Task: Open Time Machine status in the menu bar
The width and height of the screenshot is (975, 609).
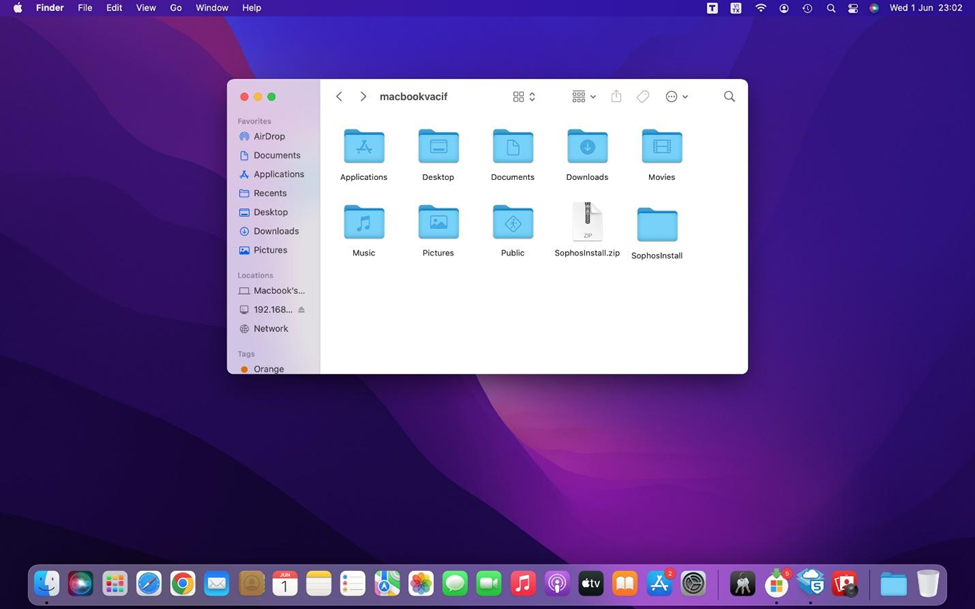Action: (807, 8)
